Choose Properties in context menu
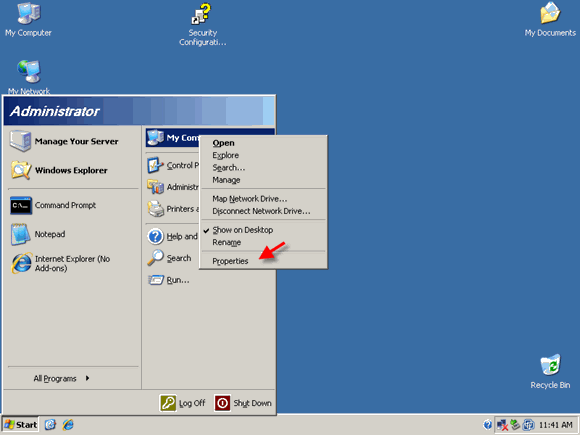 click(263, 261)
